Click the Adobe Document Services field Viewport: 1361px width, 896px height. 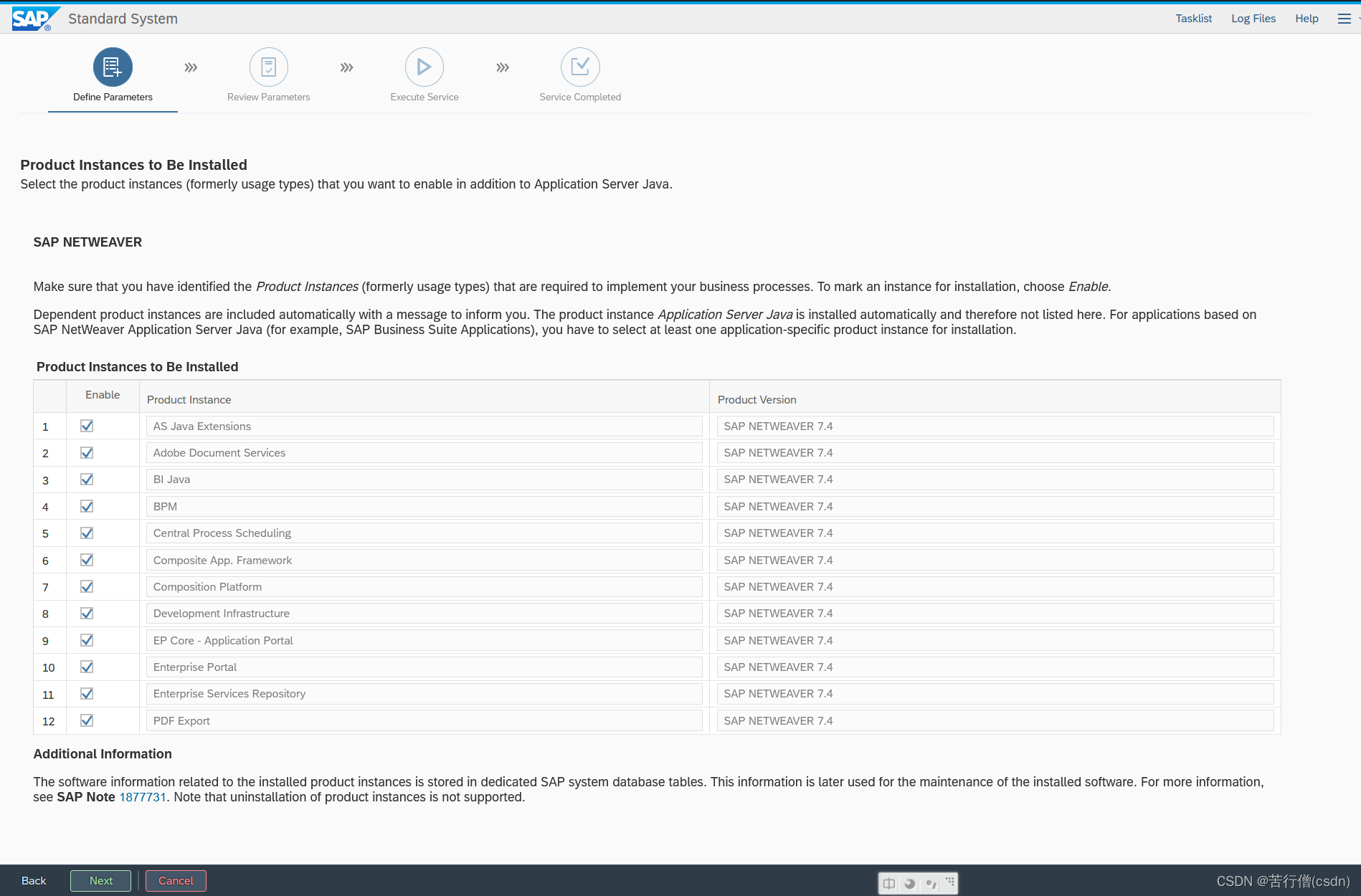pyautogui.click(x=425, y=452)
